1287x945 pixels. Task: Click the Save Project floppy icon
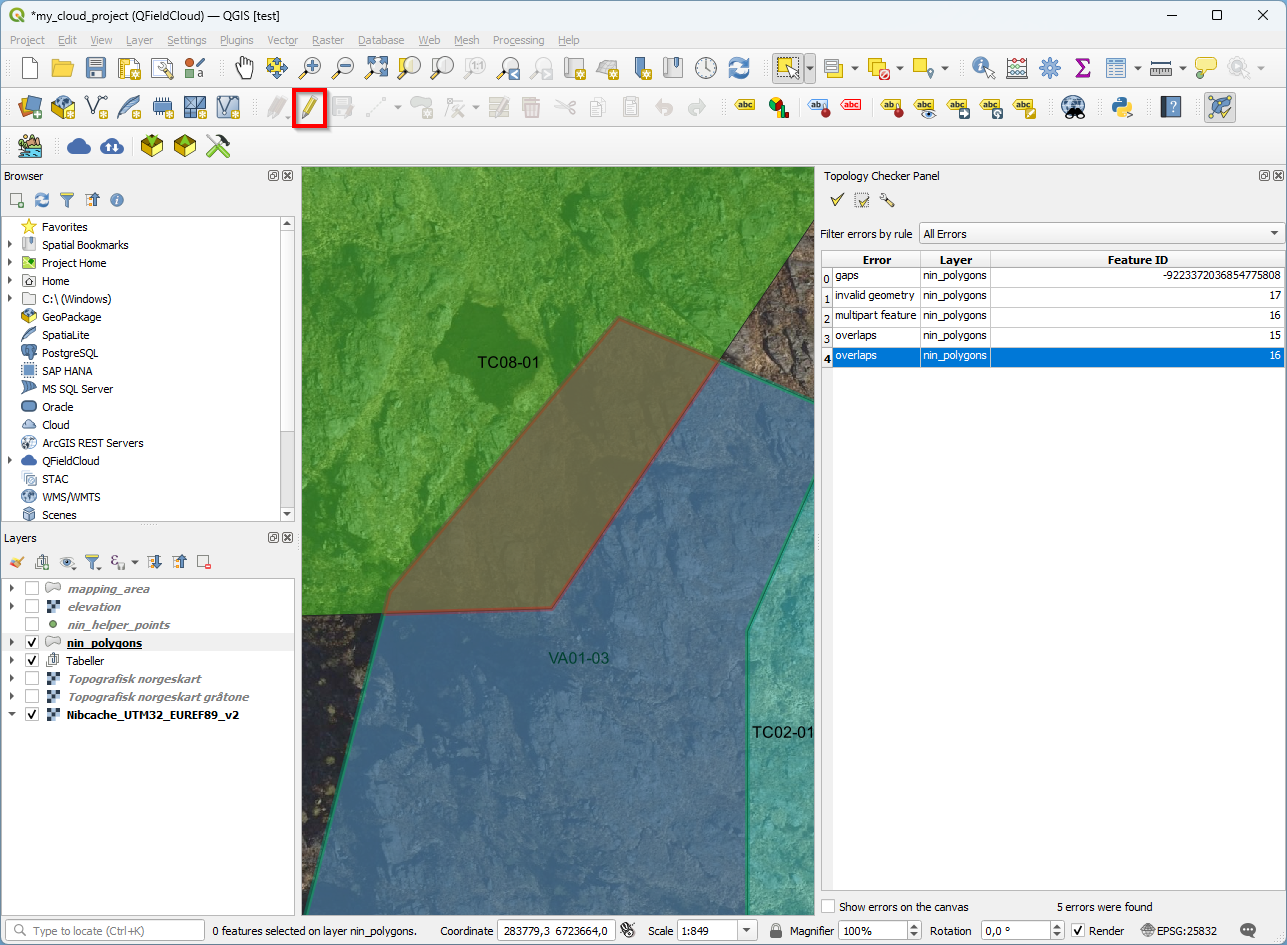pyautogui.click(x=96, y=68)
